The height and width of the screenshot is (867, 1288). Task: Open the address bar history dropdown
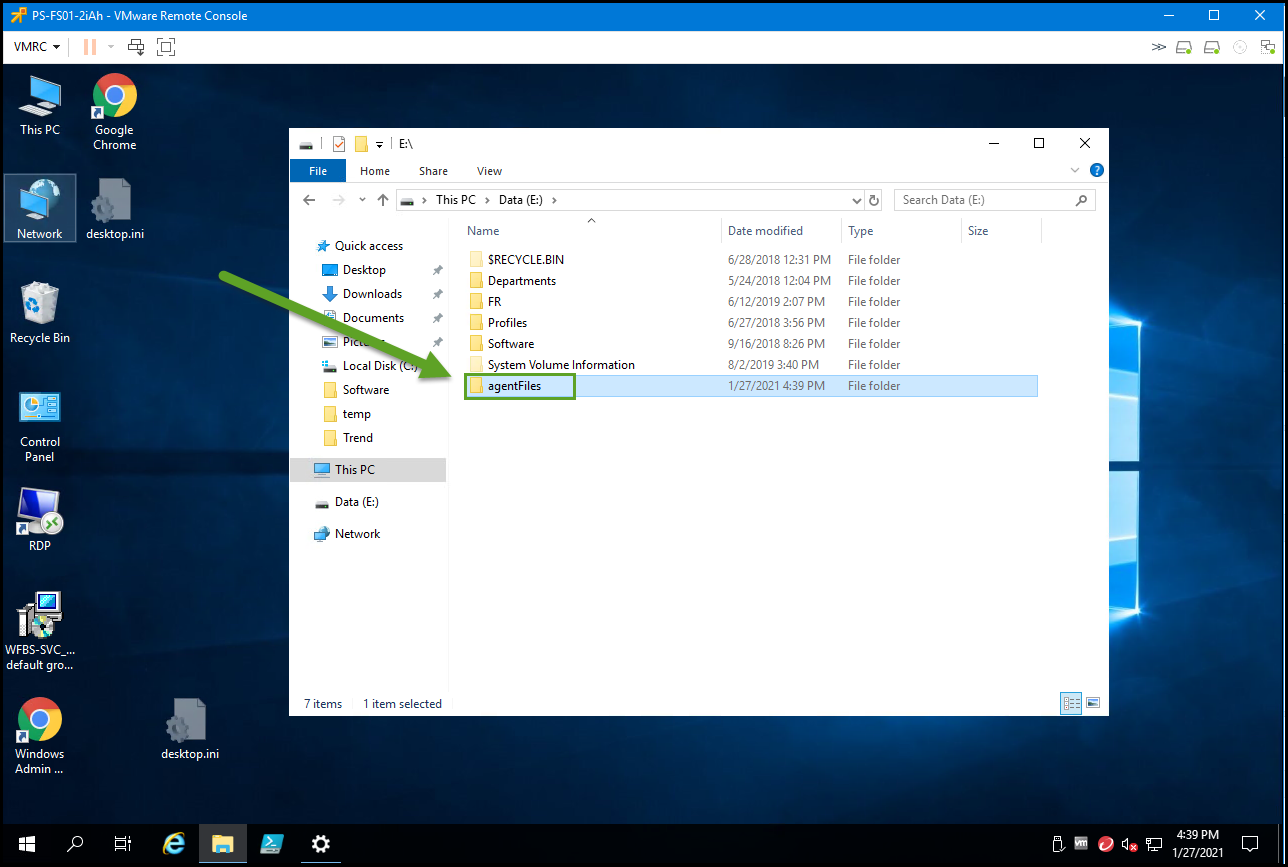[x=856, y=200]
